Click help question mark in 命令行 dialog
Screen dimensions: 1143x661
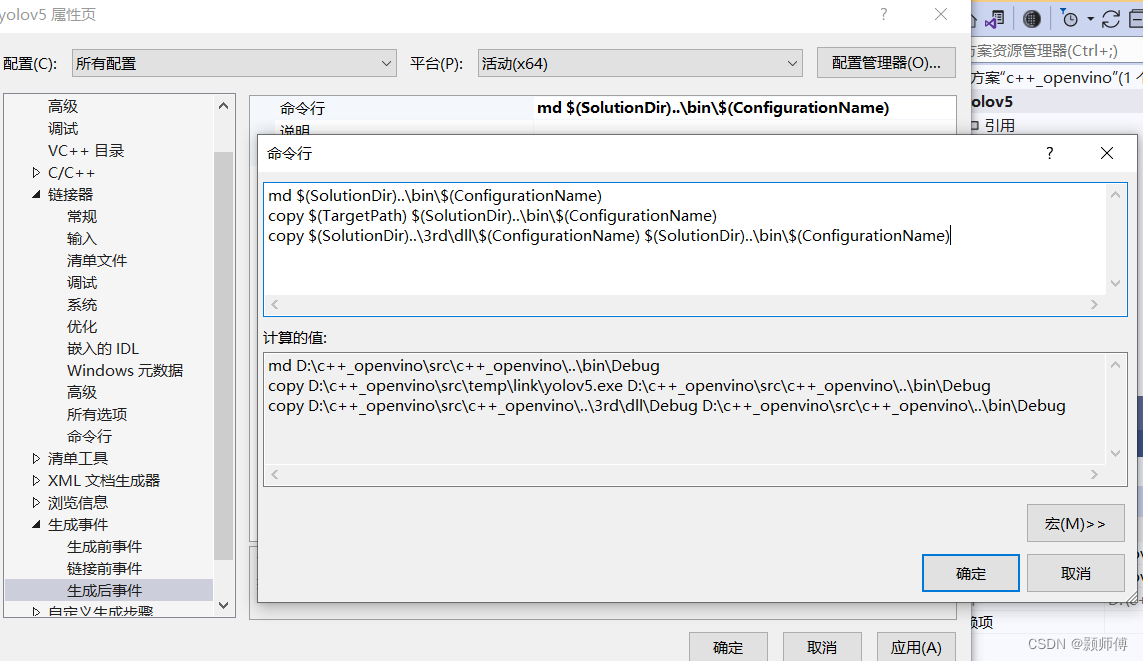pyautogui.click(x=1050, y=153)
